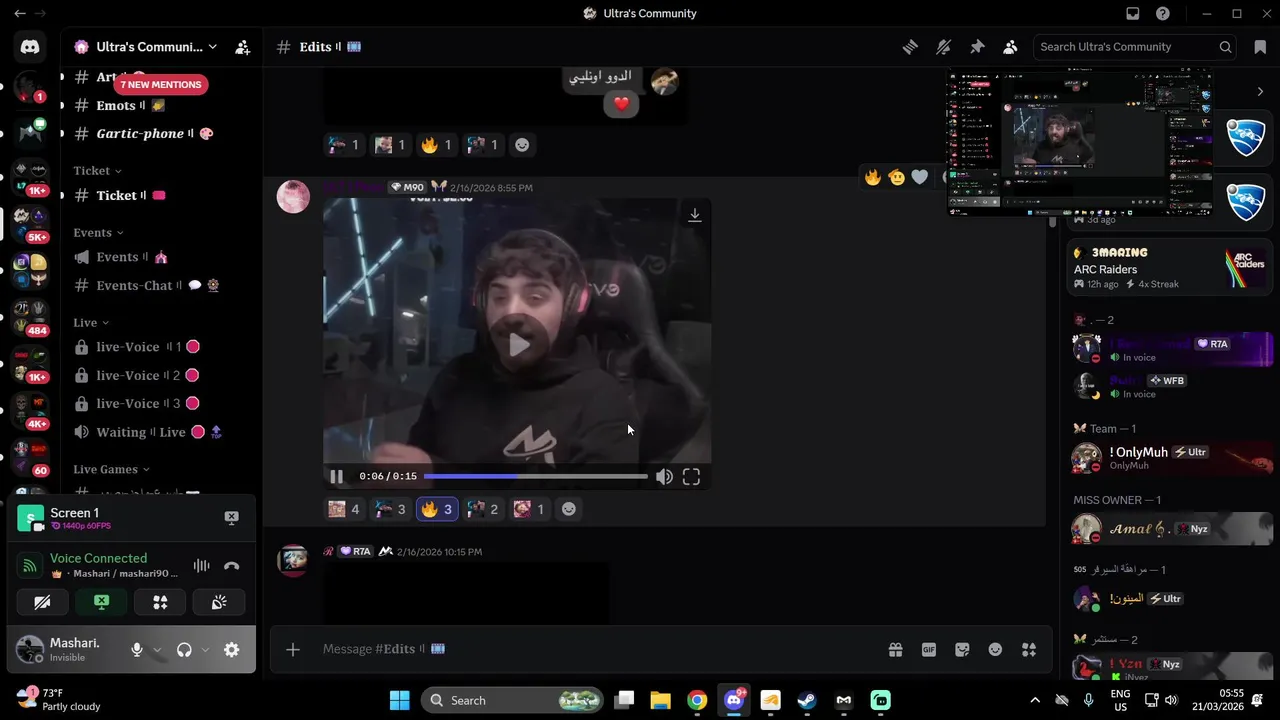1280x720 pixels.
Task: Toggle the member list icon
Action: 1010,47
